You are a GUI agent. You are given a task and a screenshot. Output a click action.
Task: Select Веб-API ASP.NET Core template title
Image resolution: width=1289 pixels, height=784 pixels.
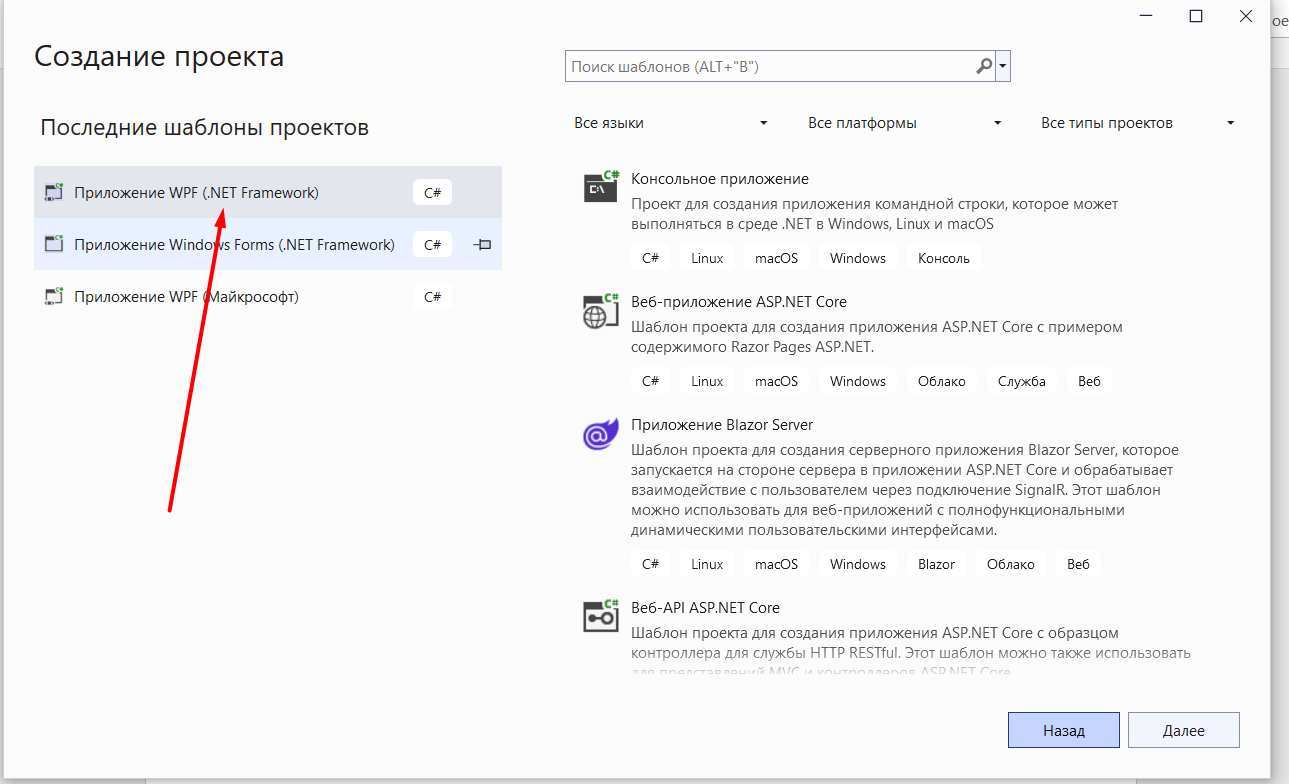705,608
